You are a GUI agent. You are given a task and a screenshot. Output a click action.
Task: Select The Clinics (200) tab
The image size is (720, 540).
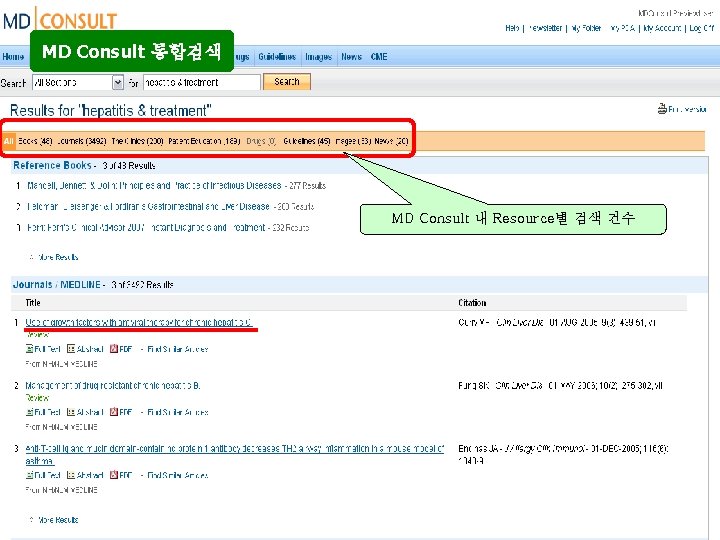tap(137, 141)
